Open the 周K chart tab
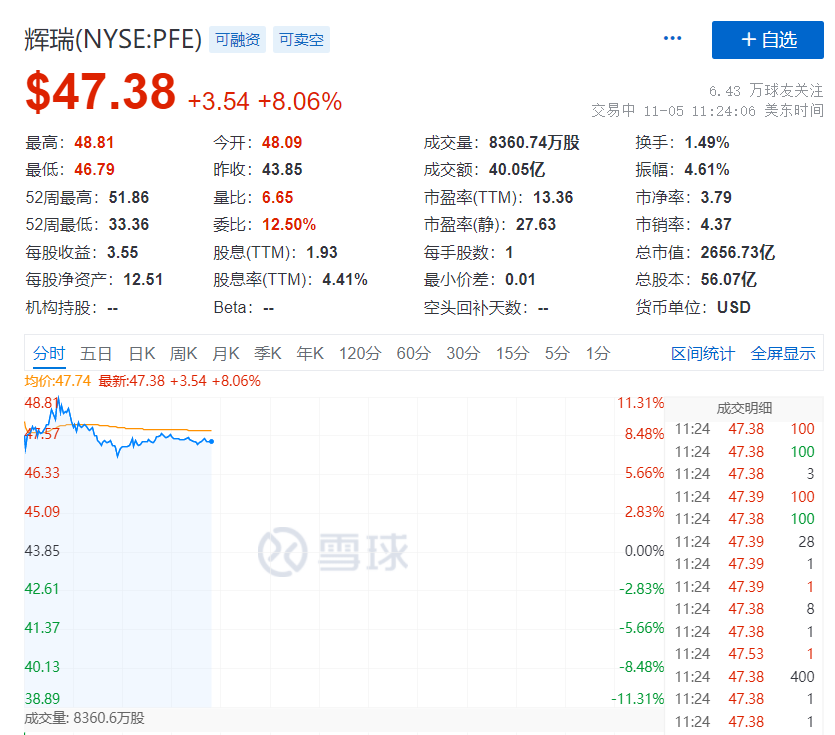 184,353
